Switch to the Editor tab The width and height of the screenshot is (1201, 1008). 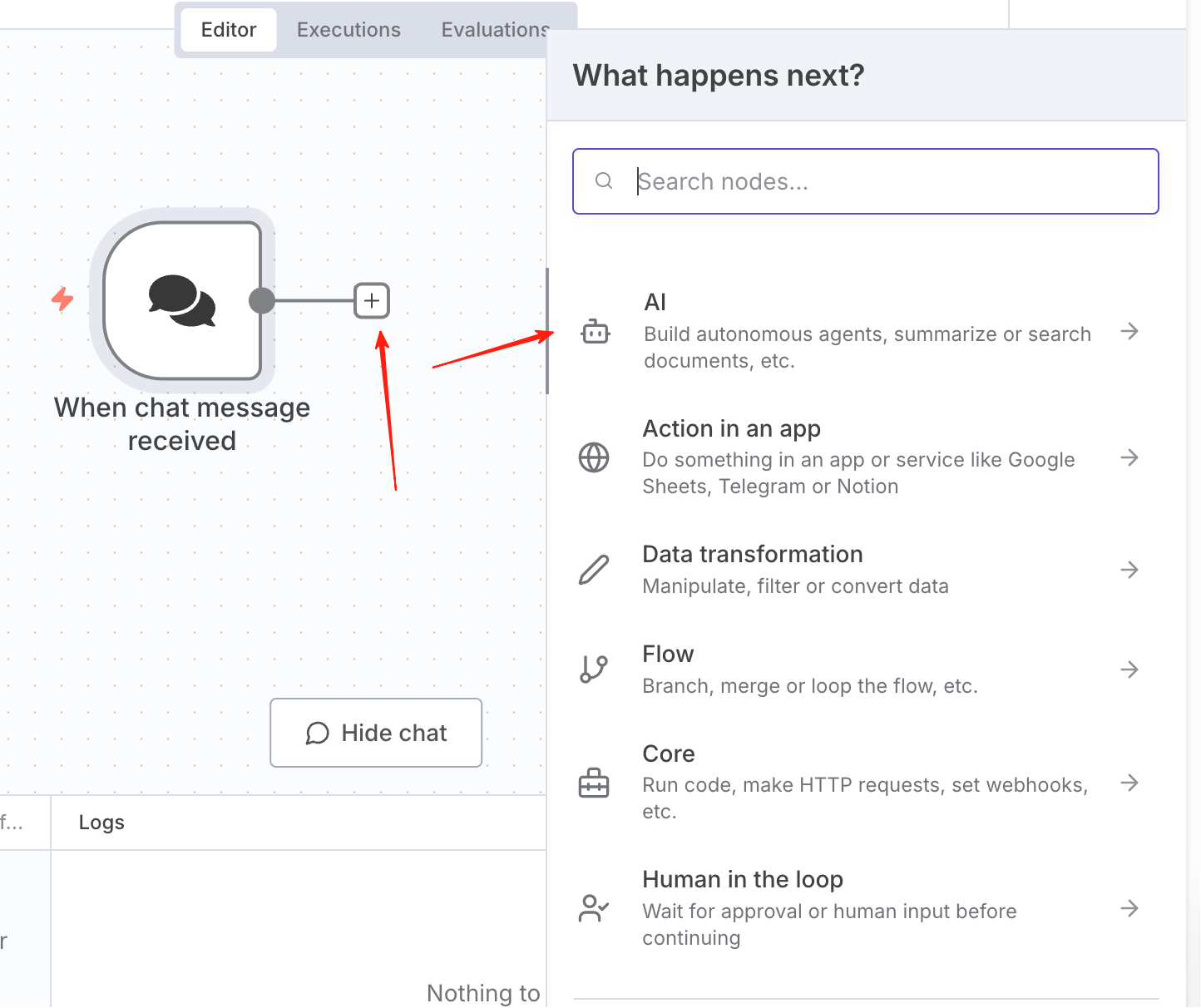click(x=229, y=30)
